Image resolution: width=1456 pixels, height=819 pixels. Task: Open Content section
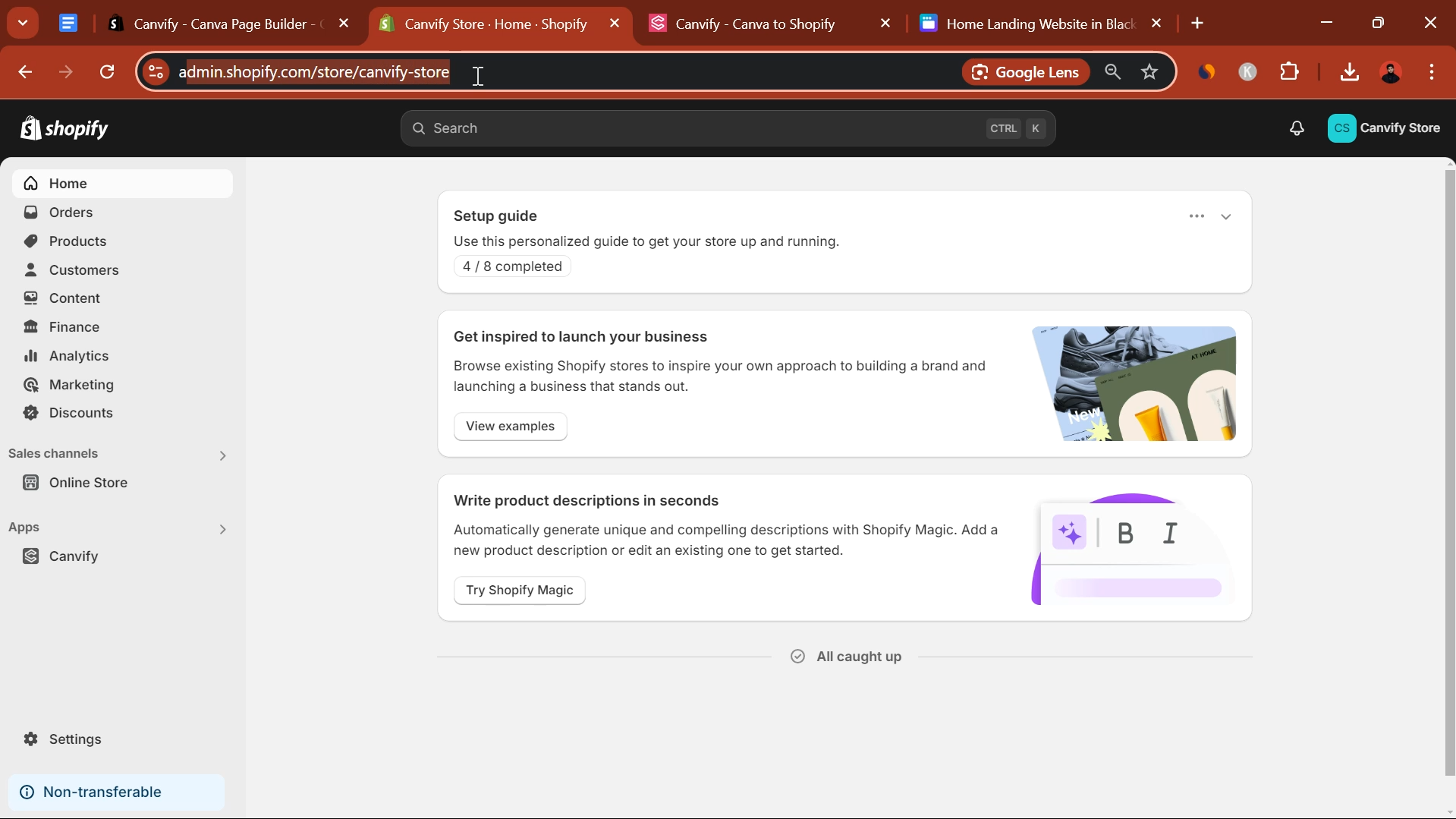pos(122,298)
